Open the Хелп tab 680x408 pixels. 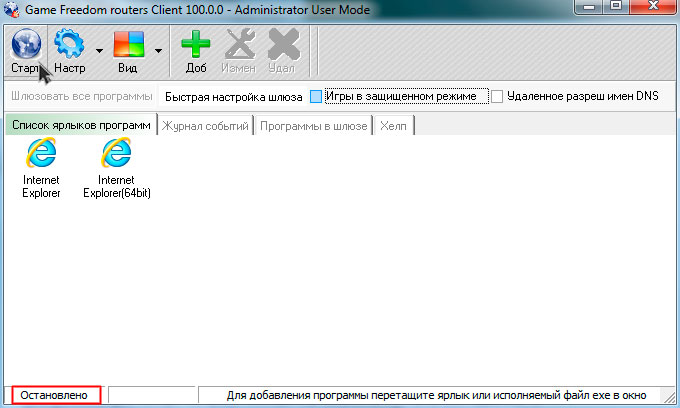(393, 126)
